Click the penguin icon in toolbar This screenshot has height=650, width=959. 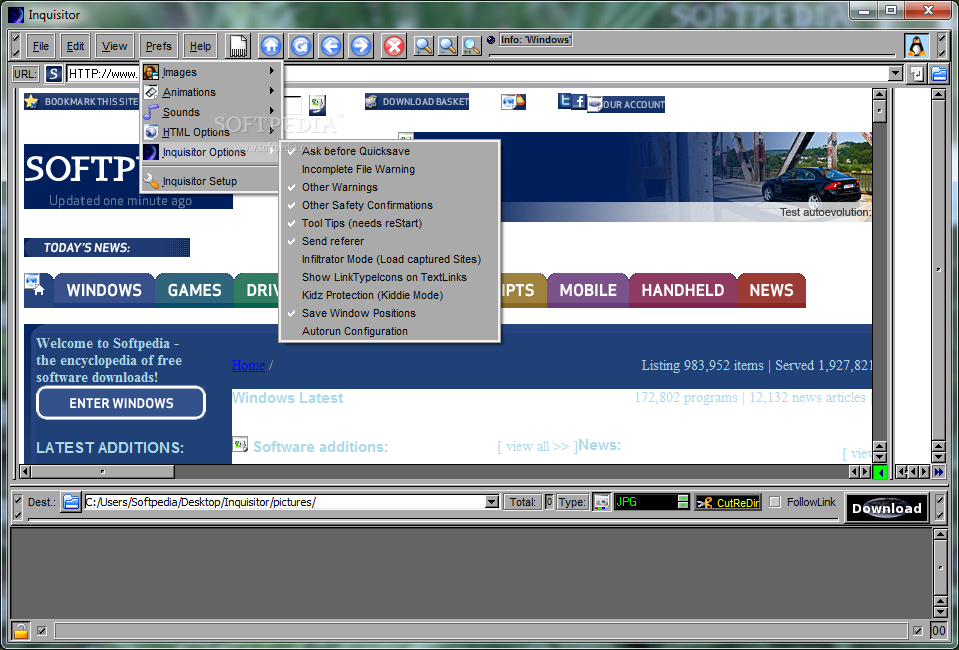click(916, 46)
